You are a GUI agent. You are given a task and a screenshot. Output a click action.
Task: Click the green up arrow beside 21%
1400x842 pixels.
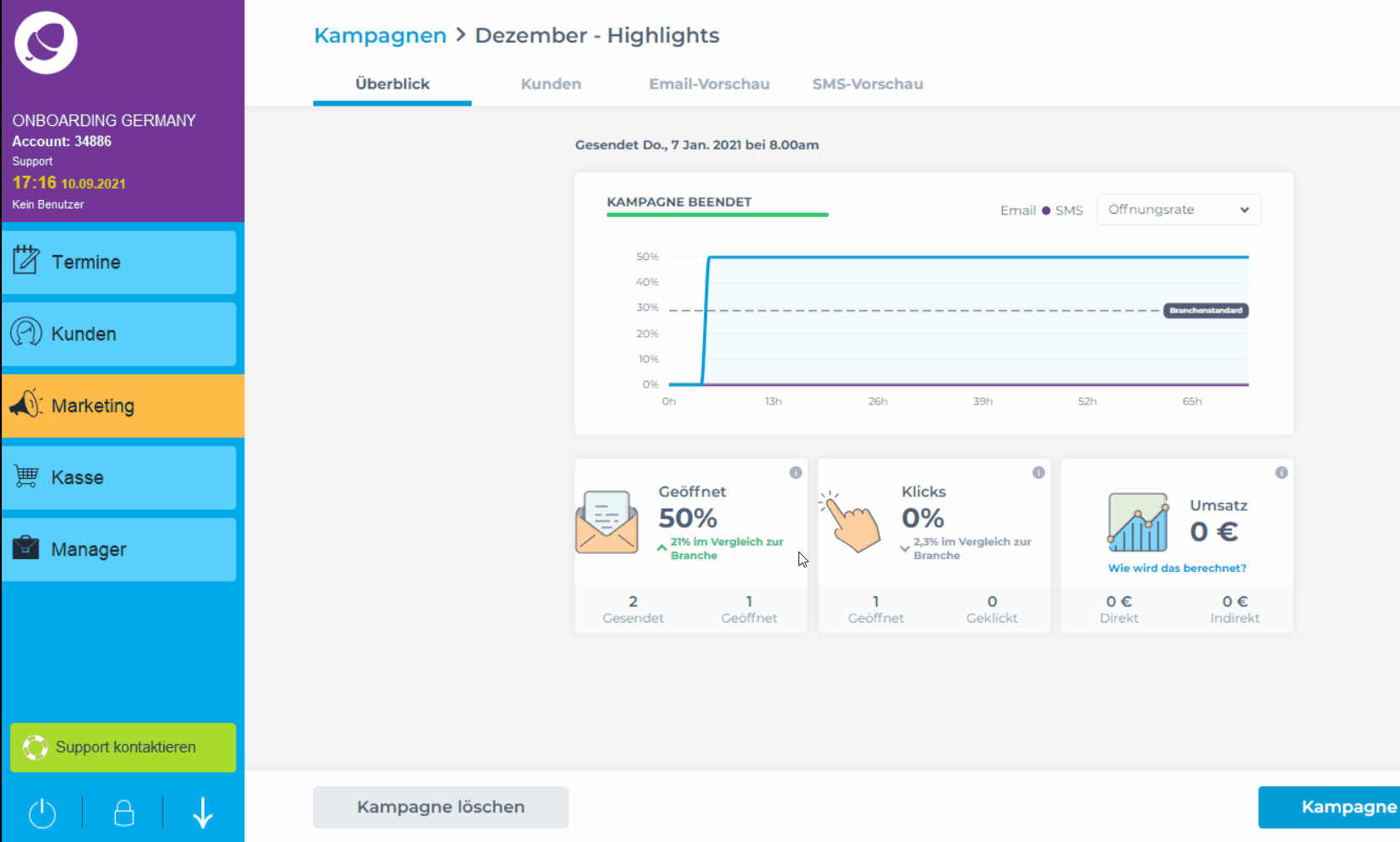coord(662,548)
